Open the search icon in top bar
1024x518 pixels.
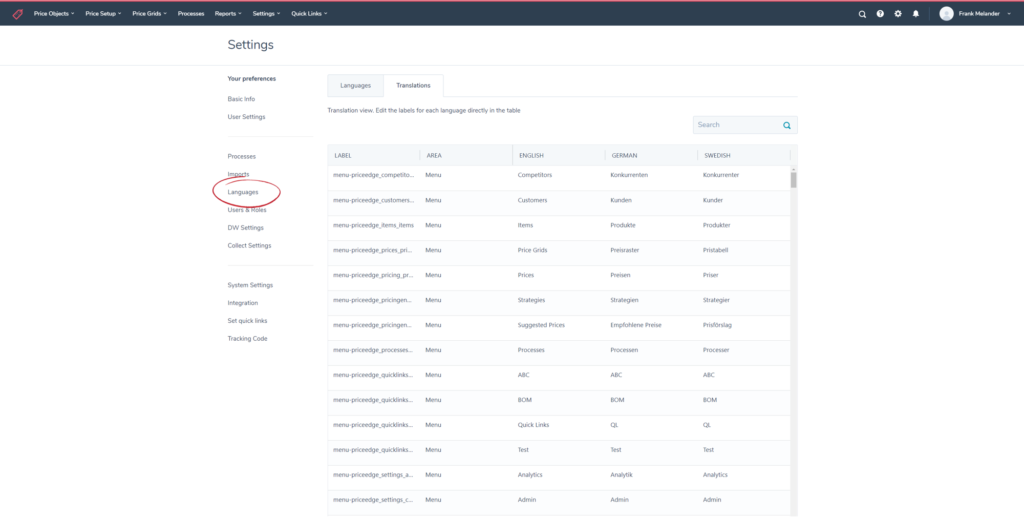[862, 14]
